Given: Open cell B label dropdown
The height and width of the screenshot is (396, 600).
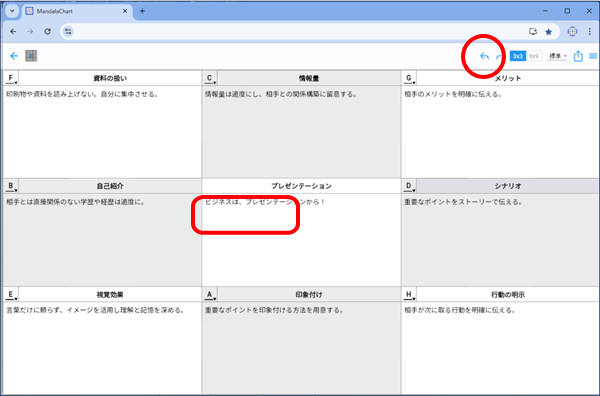Looking at the screenshot, I should click(x=11, y=186).
